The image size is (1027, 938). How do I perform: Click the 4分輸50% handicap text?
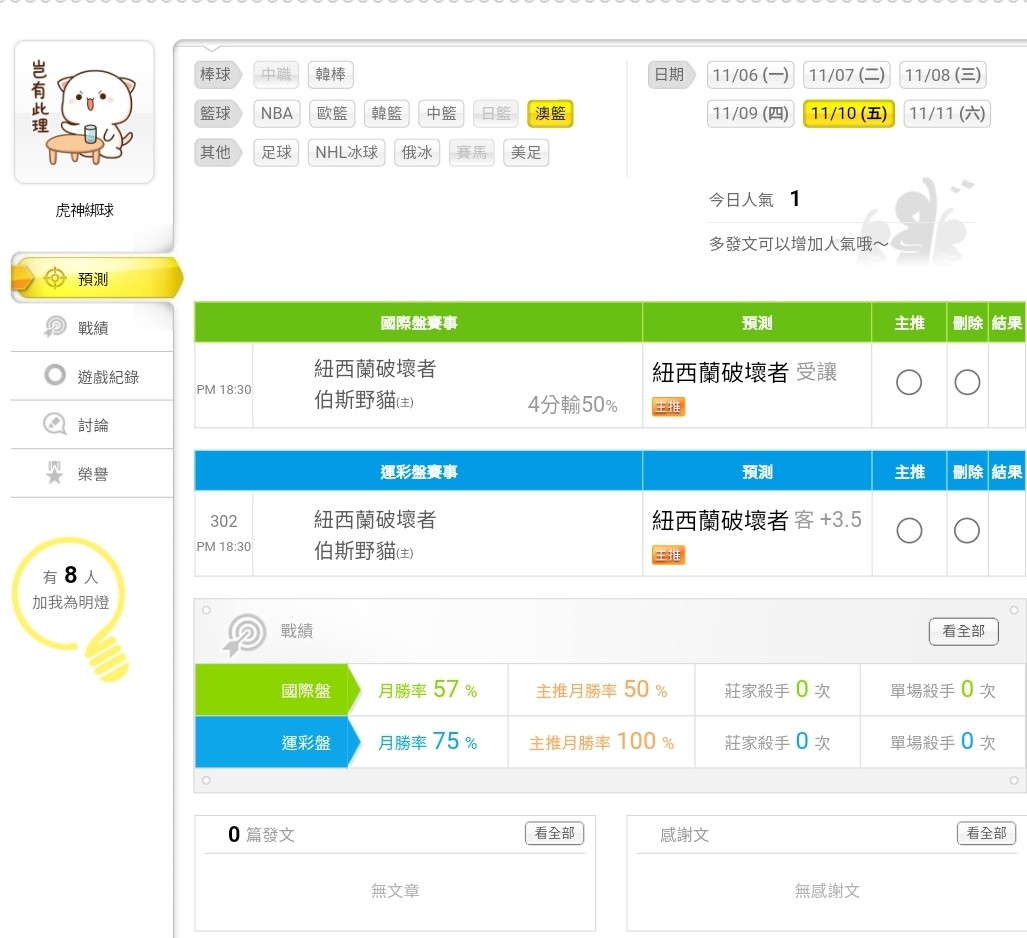[572, 405]
